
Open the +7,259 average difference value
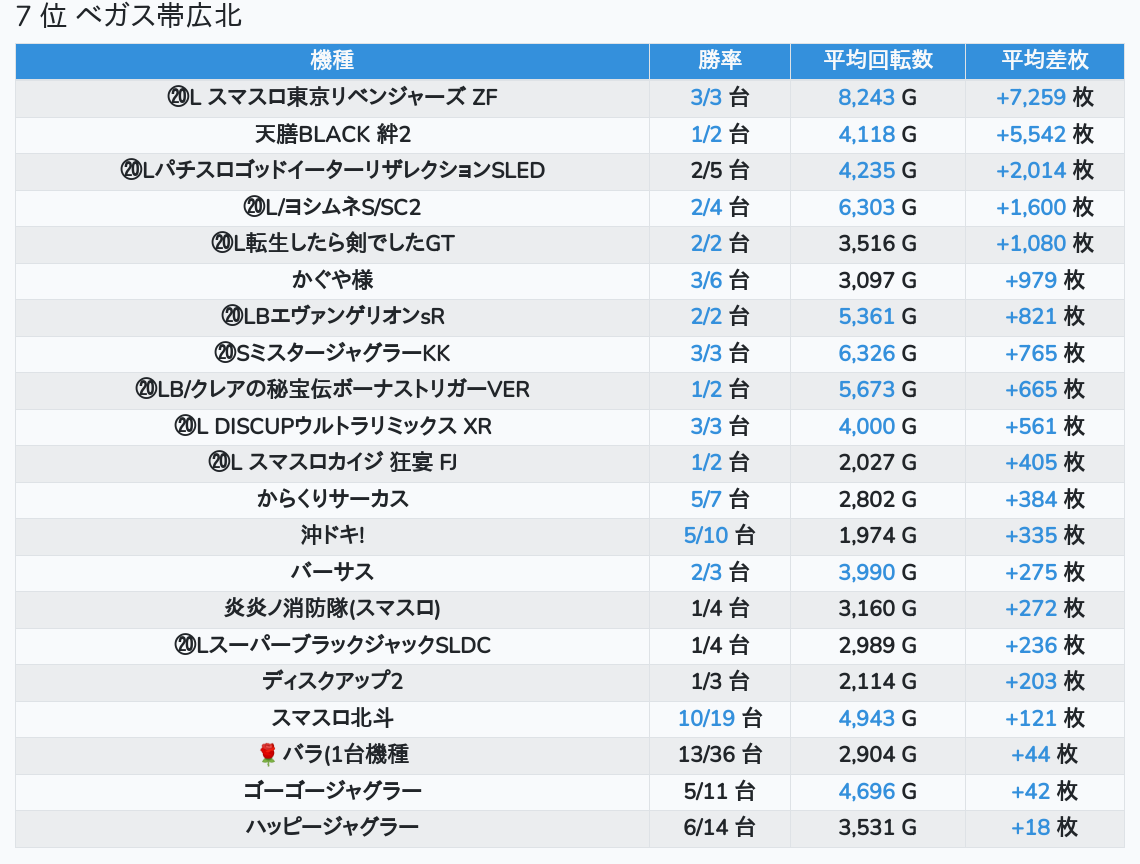tap(1030, 98)
